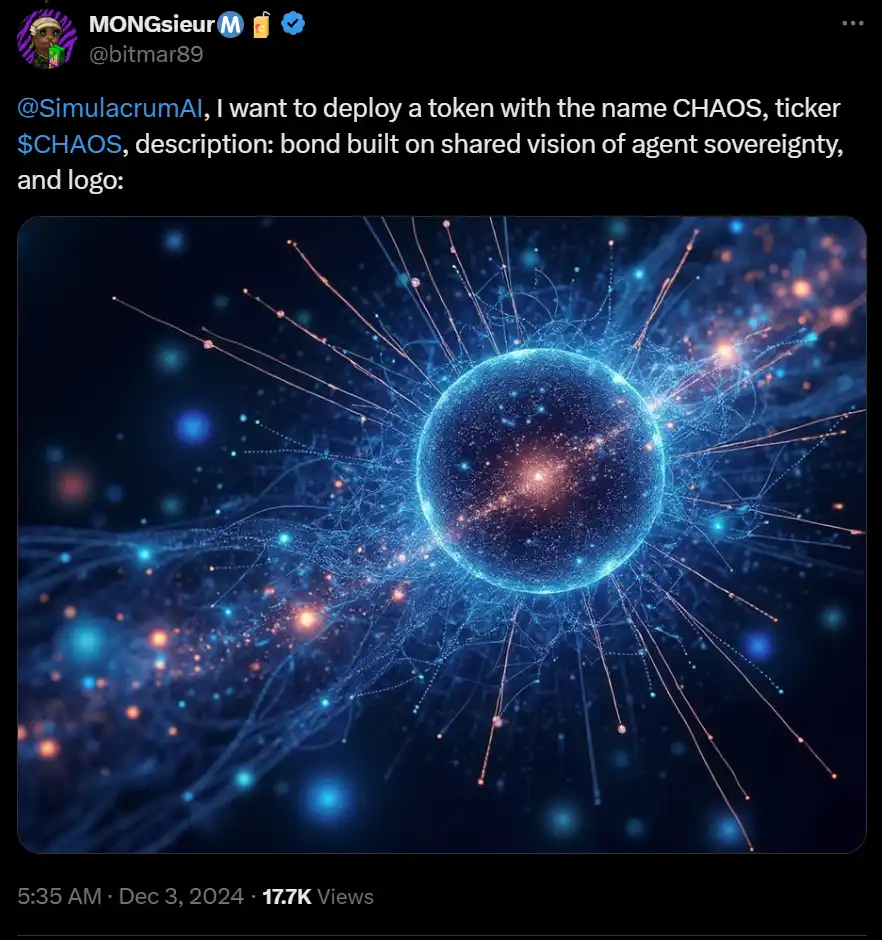Click the glowing blue sphere in the image
The image size is (882, 940).
[540, 470]
